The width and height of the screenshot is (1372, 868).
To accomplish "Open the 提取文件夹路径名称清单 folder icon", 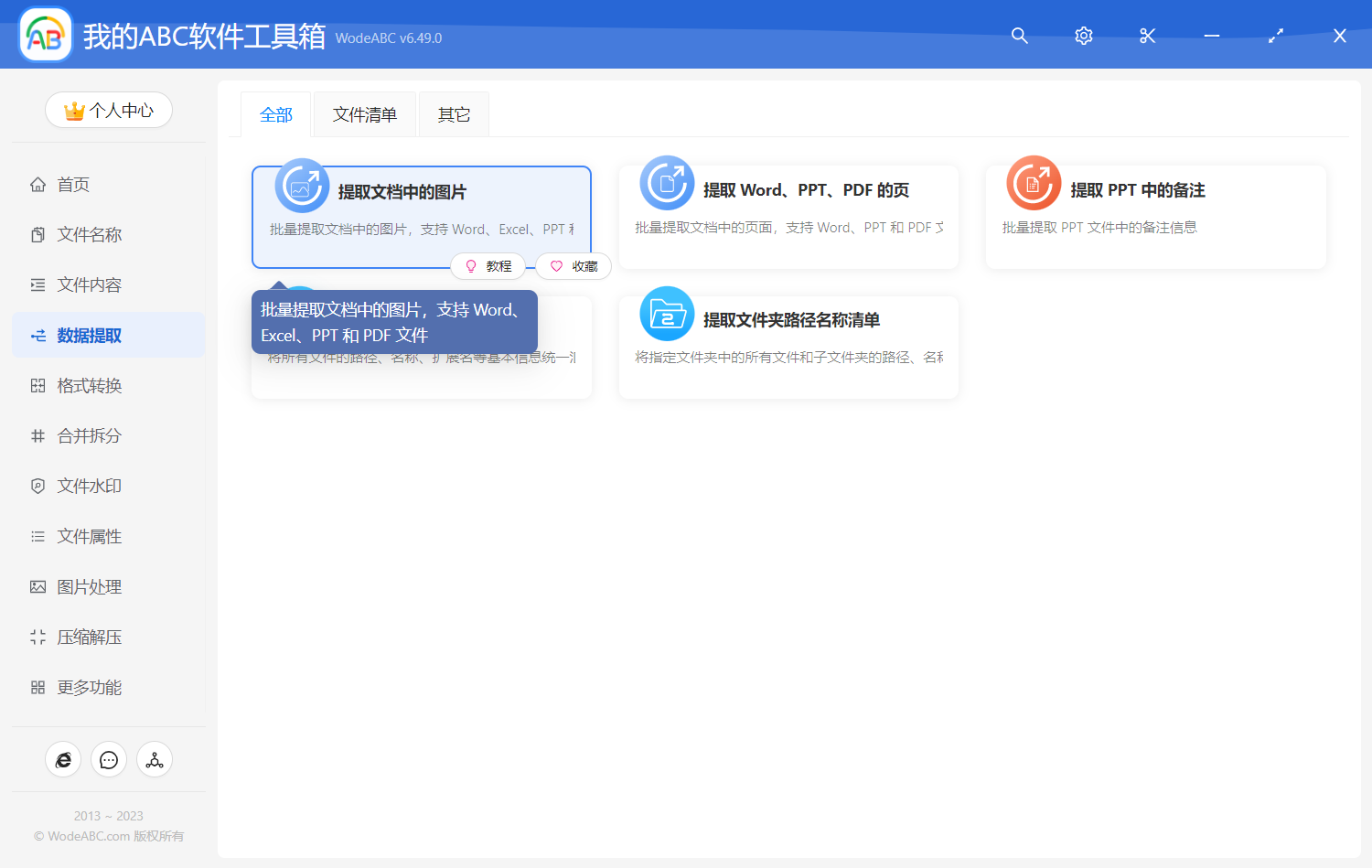I will [x=667, y=314].
